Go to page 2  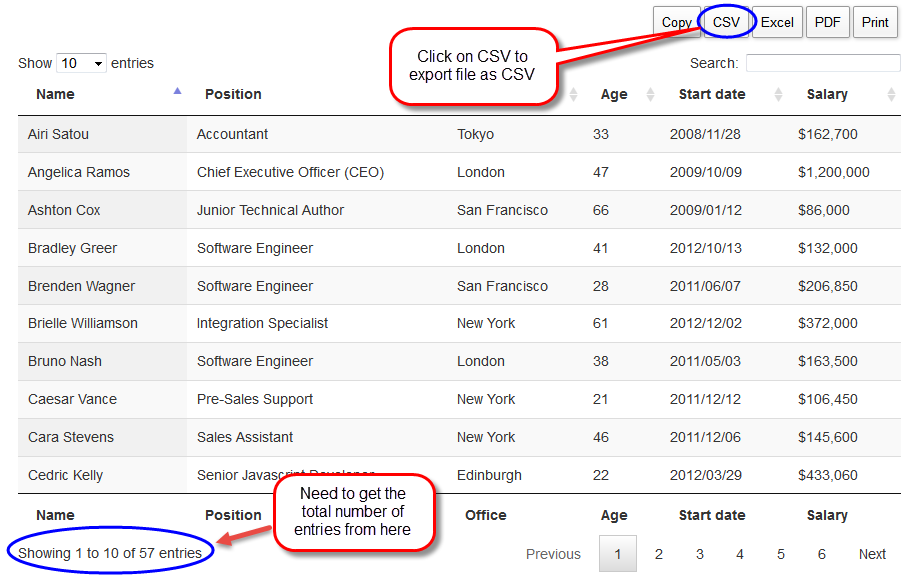coord(659,554)
